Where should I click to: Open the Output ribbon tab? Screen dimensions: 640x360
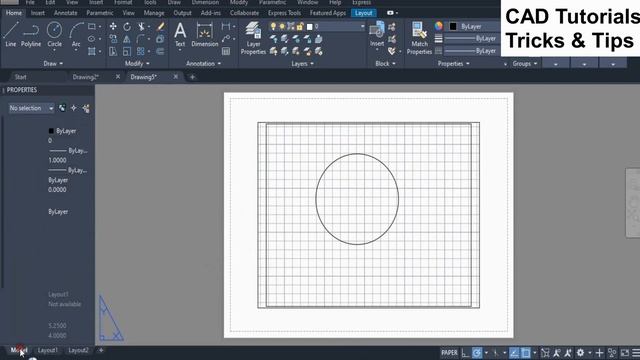(182, 13)
